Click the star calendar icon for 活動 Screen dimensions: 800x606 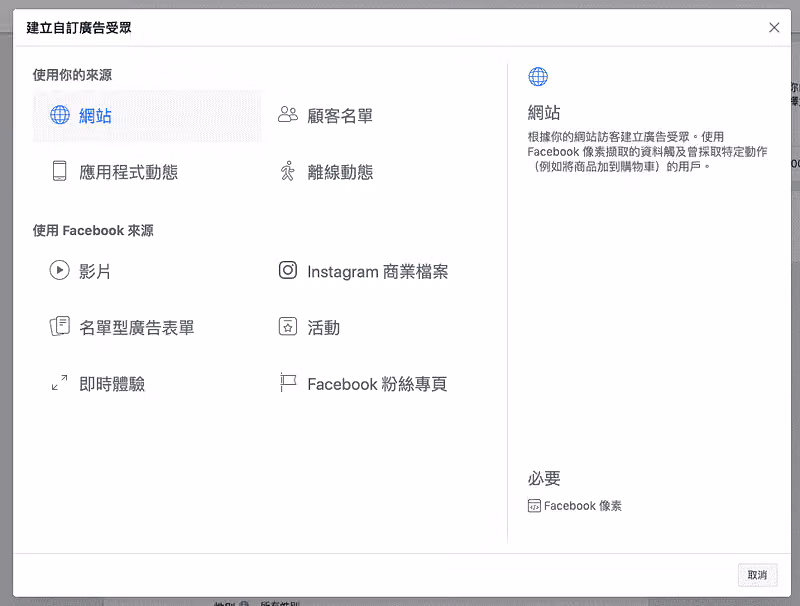pyautogui.click(x=288, y=326)
